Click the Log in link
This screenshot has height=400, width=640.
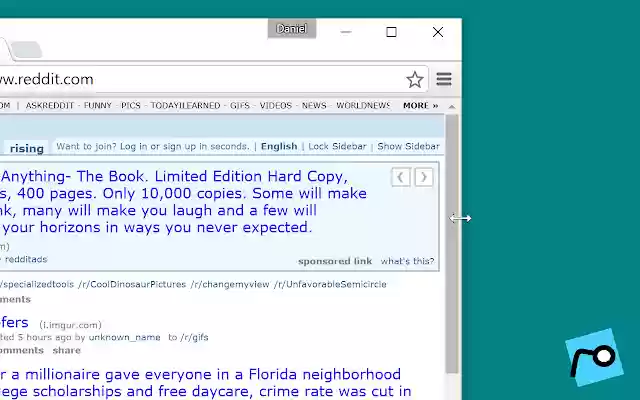(133, 146)
